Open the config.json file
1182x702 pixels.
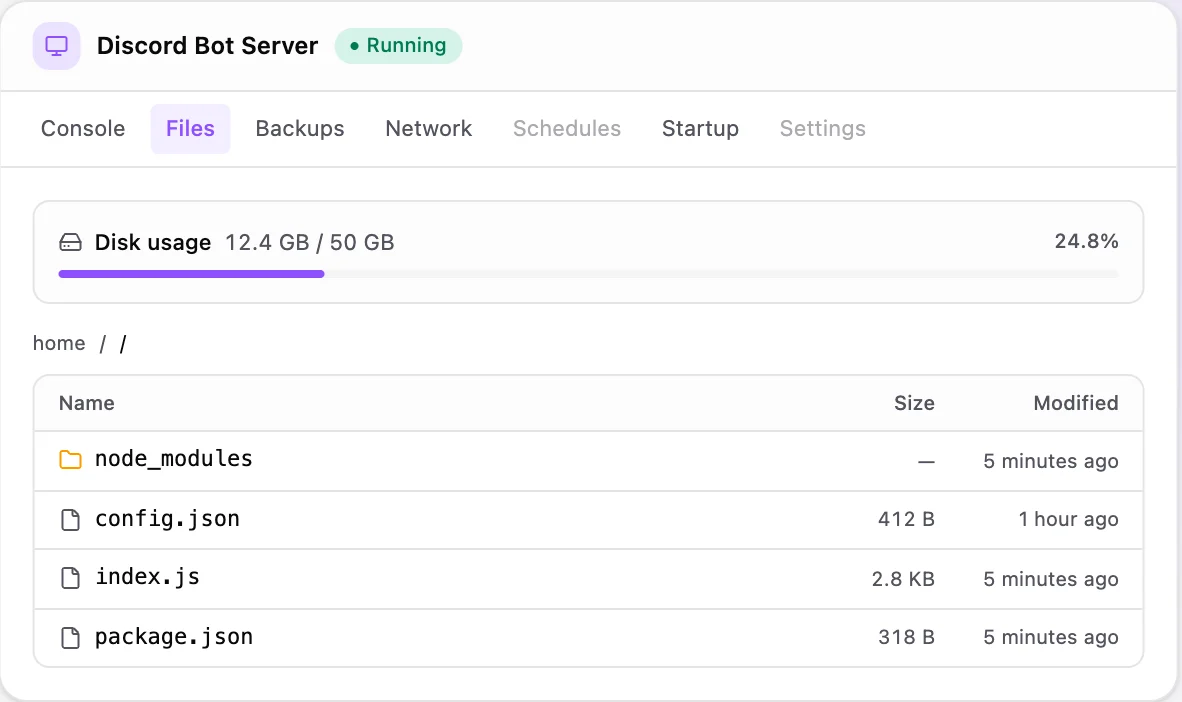pyautogui.click(x=167, y=519)
